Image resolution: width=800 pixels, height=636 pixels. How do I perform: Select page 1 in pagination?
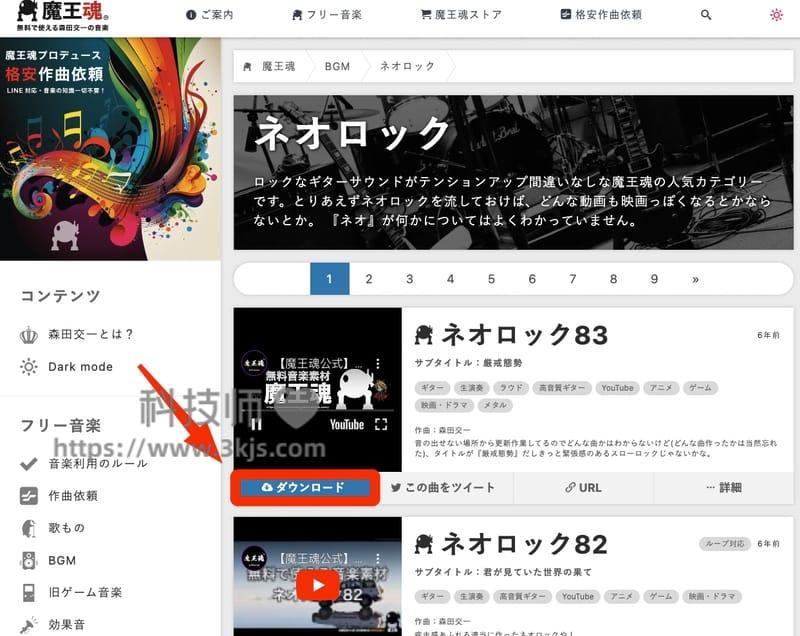330,279
